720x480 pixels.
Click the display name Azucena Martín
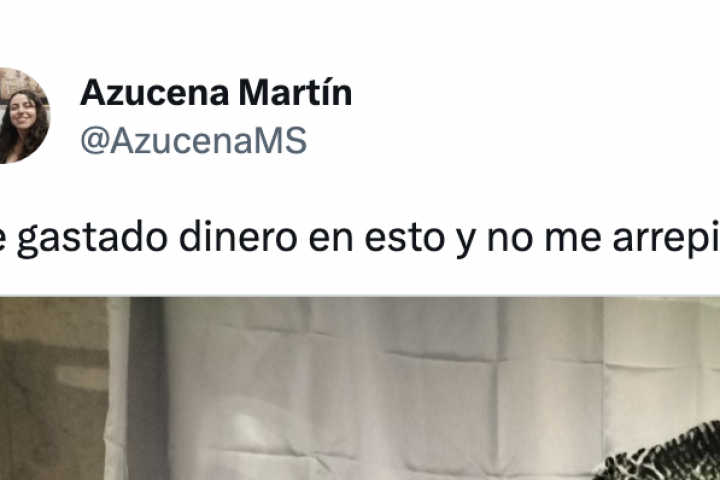pyautogui.click(x=216, y=93)
